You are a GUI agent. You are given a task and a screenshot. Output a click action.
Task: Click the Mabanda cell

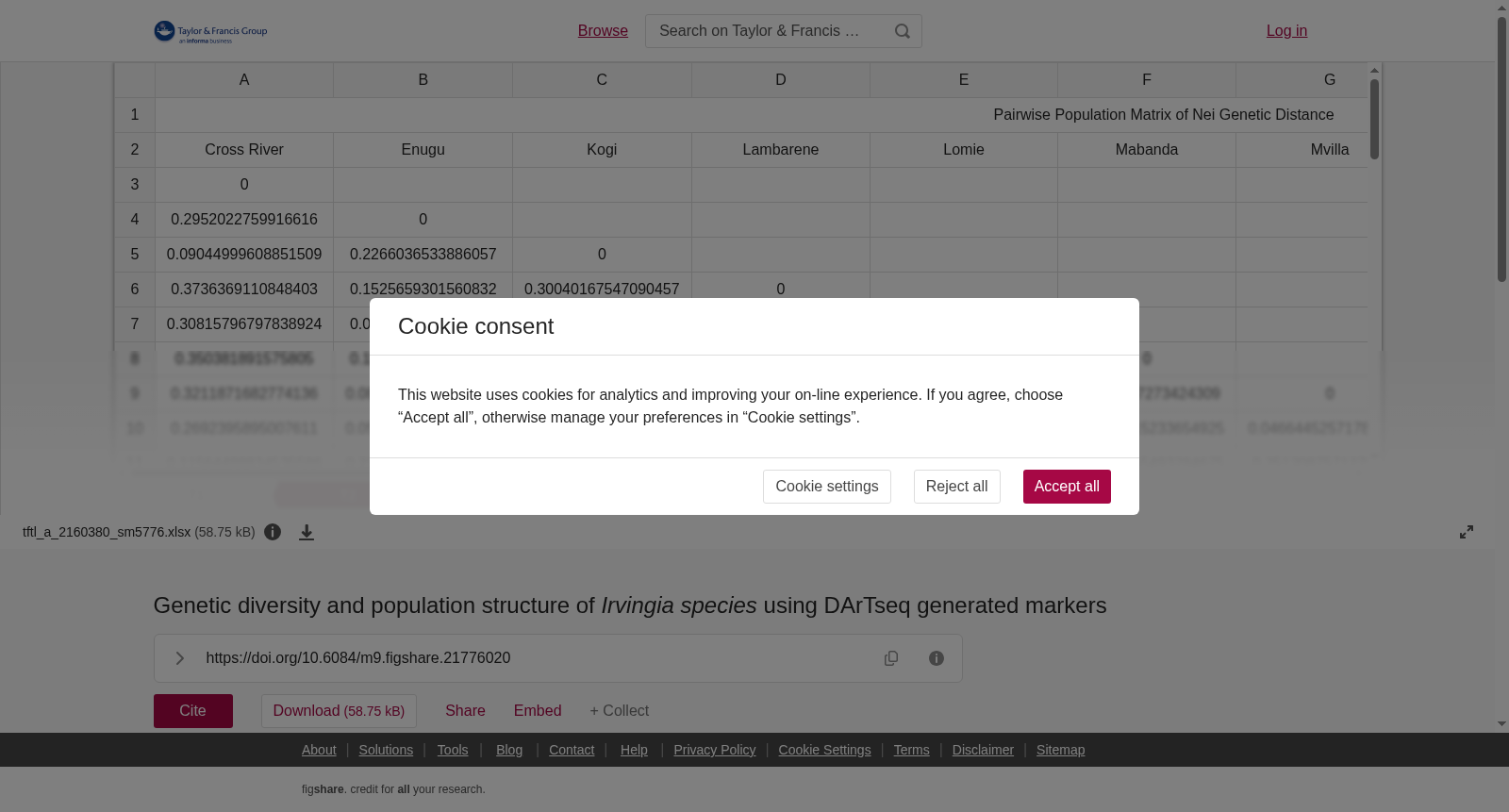tap(1147, 150)
